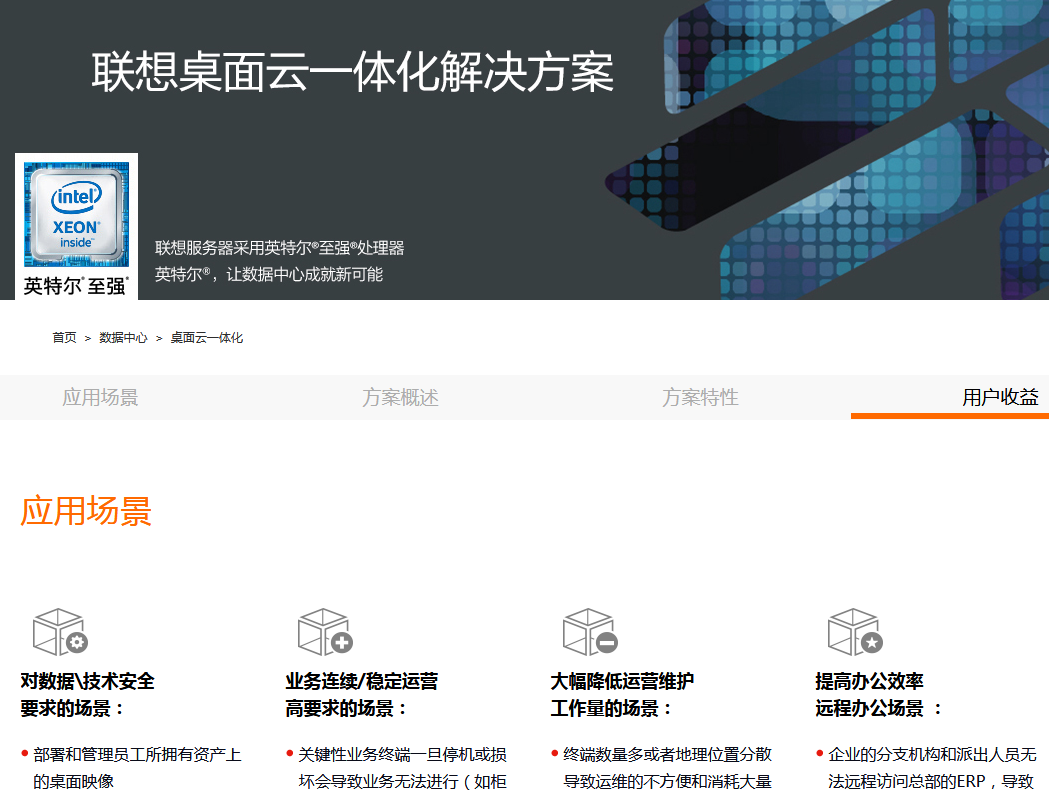Click bullet 终端数量多或者地理位置分散
1049x799 pixels.
coord(667,755)
